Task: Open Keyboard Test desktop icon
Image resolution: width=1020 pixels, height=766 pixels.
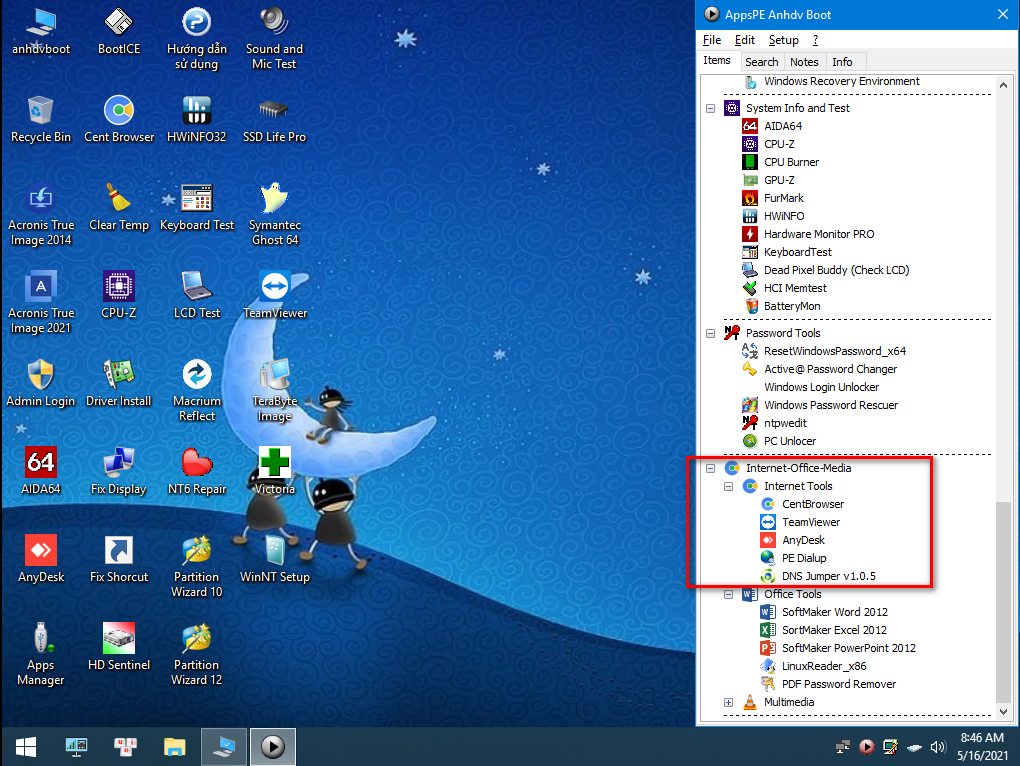Action: [x=196, y=207]
